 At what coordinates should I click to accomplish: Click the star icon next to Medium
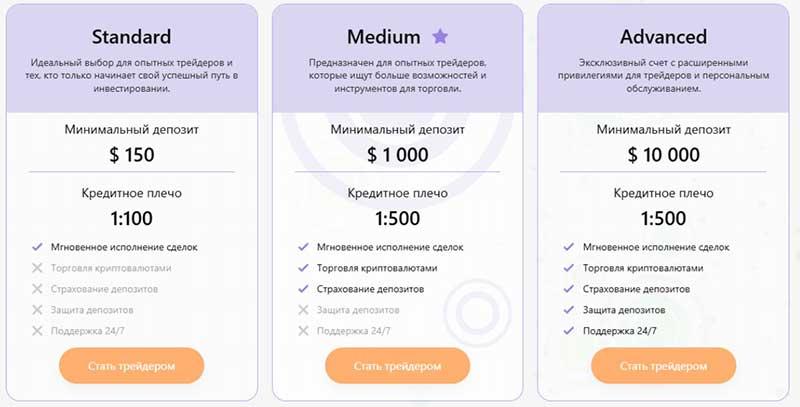pyautogui.click(x=440, y=36)
